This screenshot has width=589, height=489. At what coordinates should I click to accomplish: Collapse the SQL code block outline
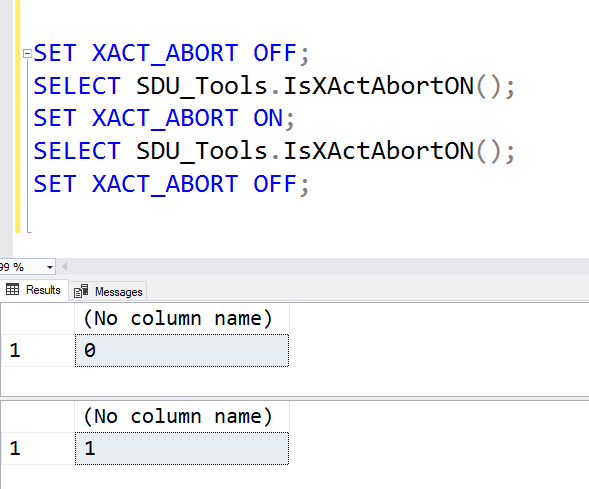click(x=27, y=54)
